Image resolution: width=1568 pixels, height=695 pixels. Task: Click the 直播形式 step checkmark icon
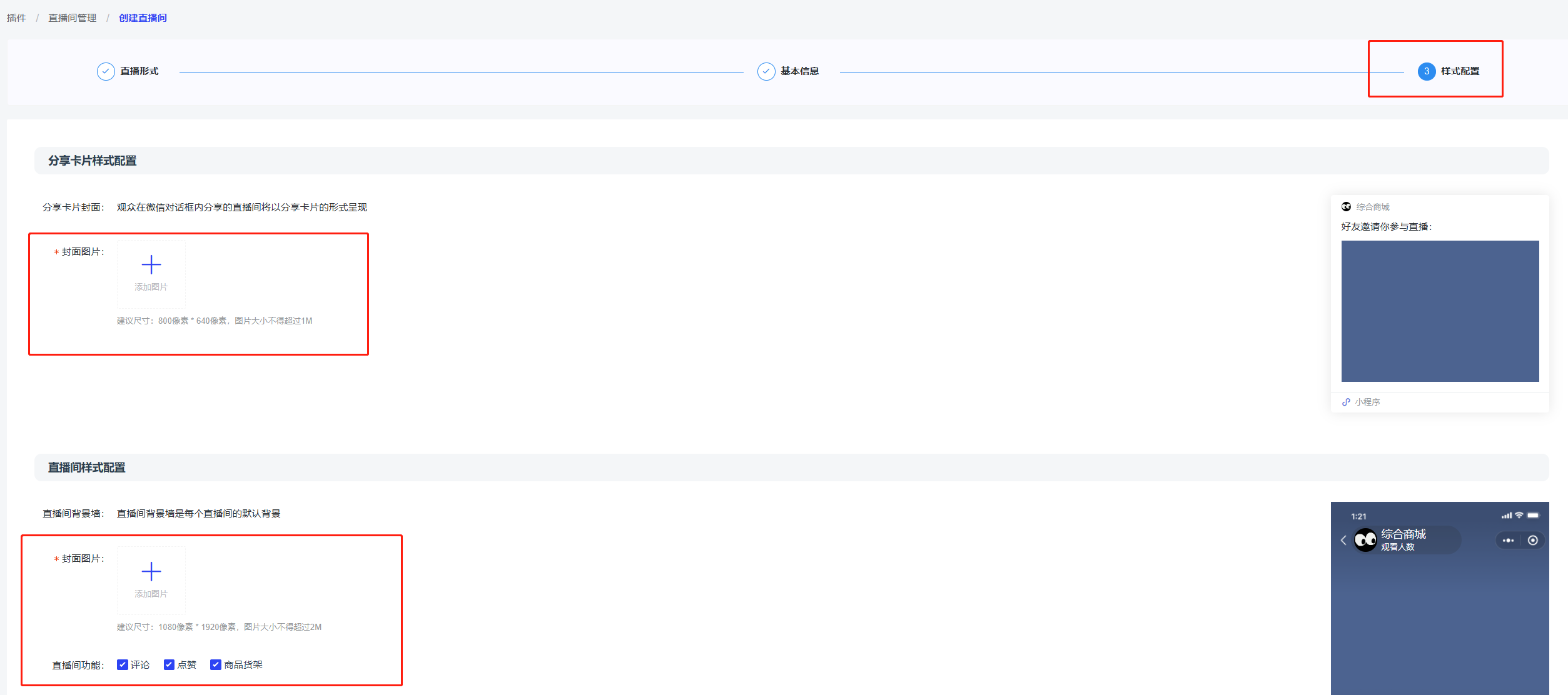(106, 71)
